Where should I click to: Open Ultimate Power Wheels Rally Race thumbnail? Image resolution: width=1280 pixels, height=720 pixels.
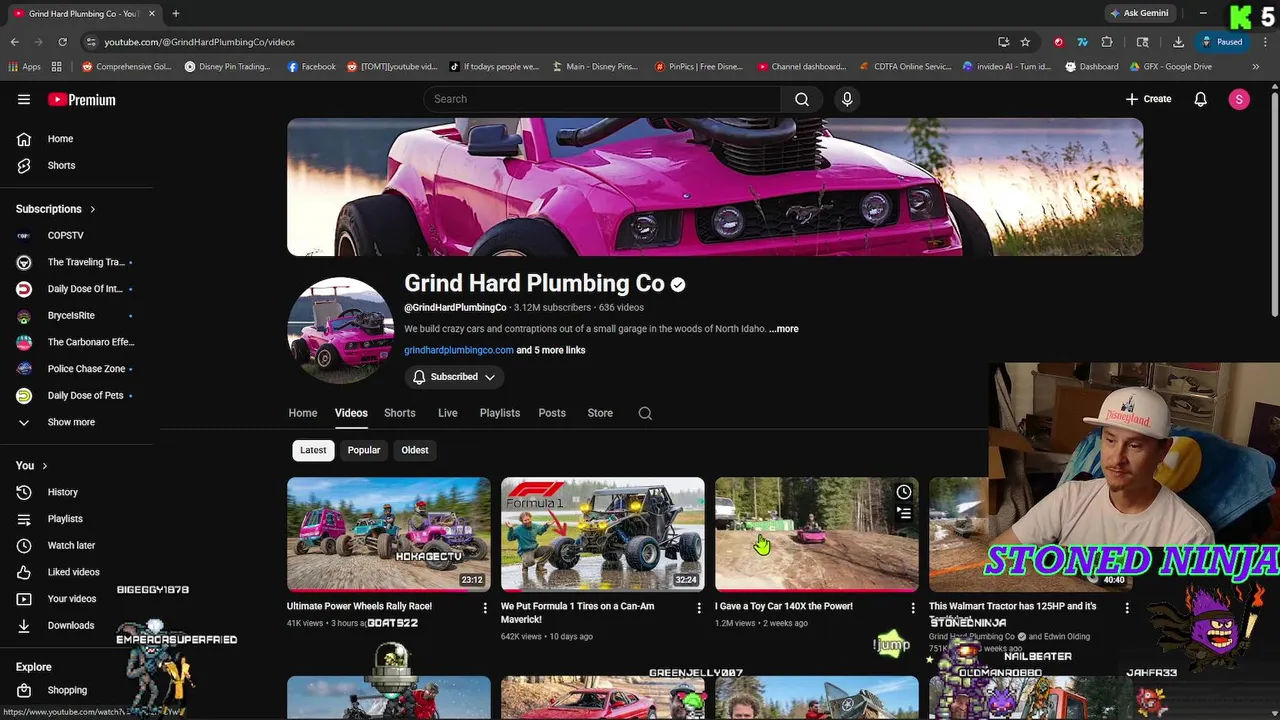(389, 534)
